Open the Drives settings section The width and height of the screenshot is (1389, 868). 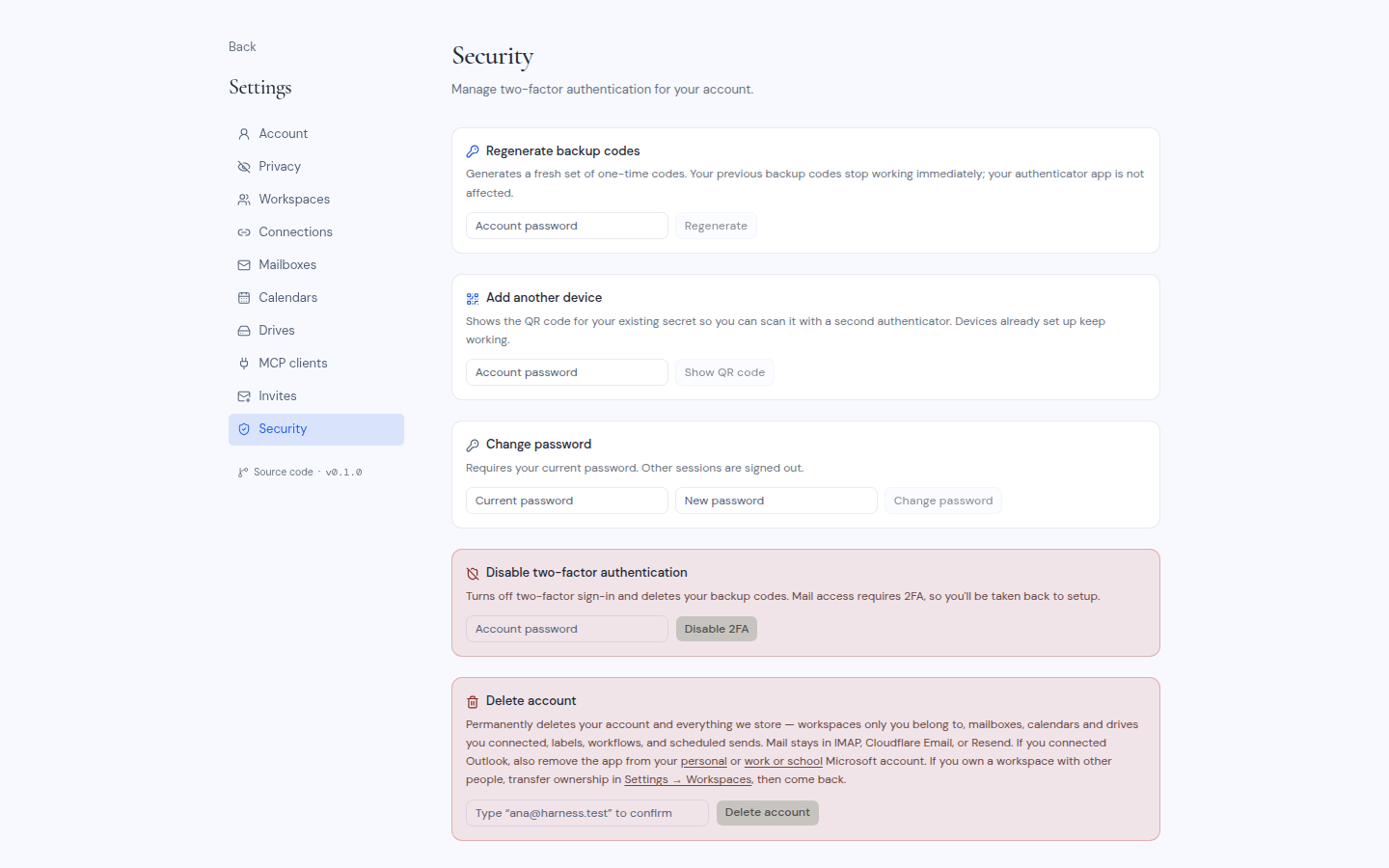click(316, 331)
